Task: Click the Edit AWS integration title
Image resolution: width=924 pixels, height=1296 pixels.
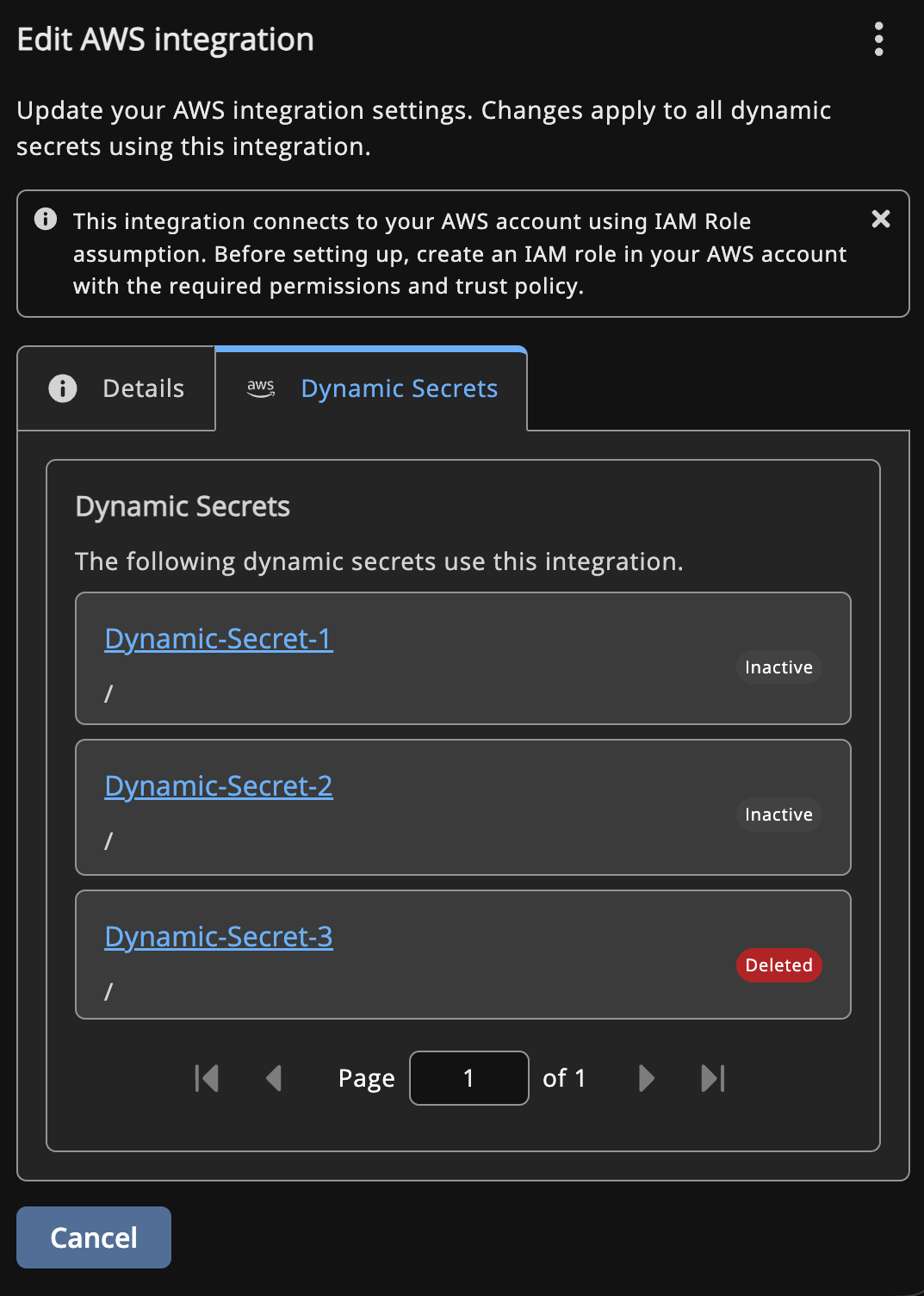Action: pyautogui.click(x=165, y=40)
